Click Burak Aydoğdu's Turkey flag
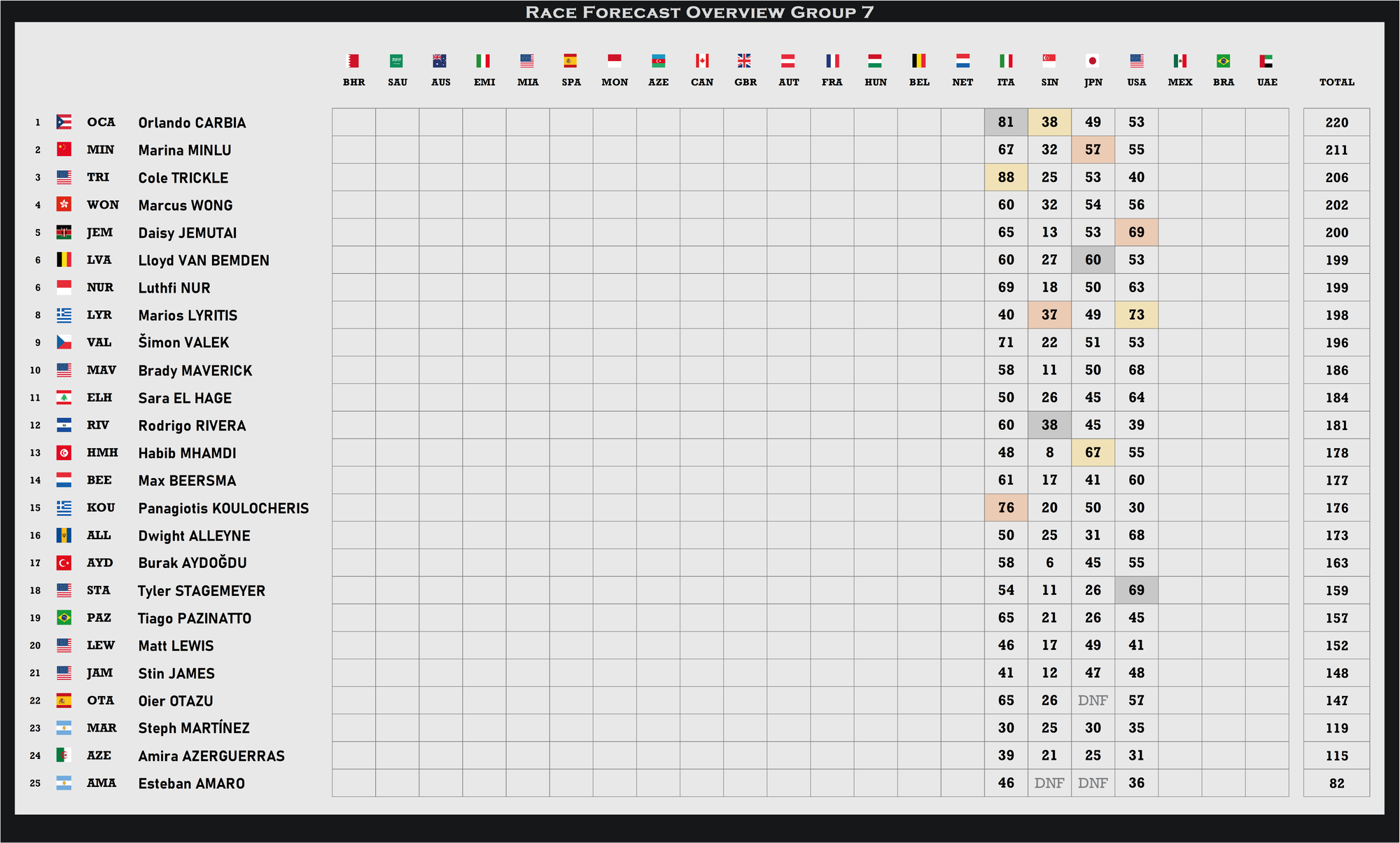1400x843 pixels. coord(64,563)
